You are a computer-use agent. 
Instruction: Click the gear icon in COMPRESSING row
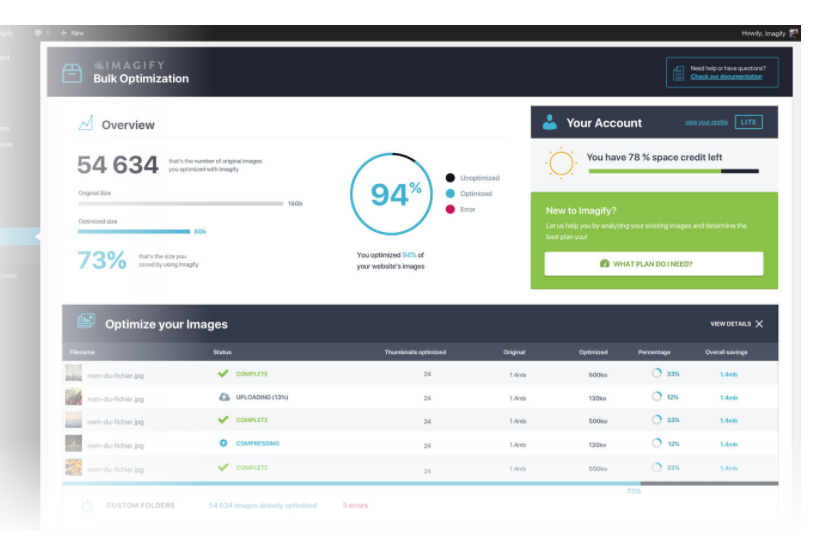223,443
